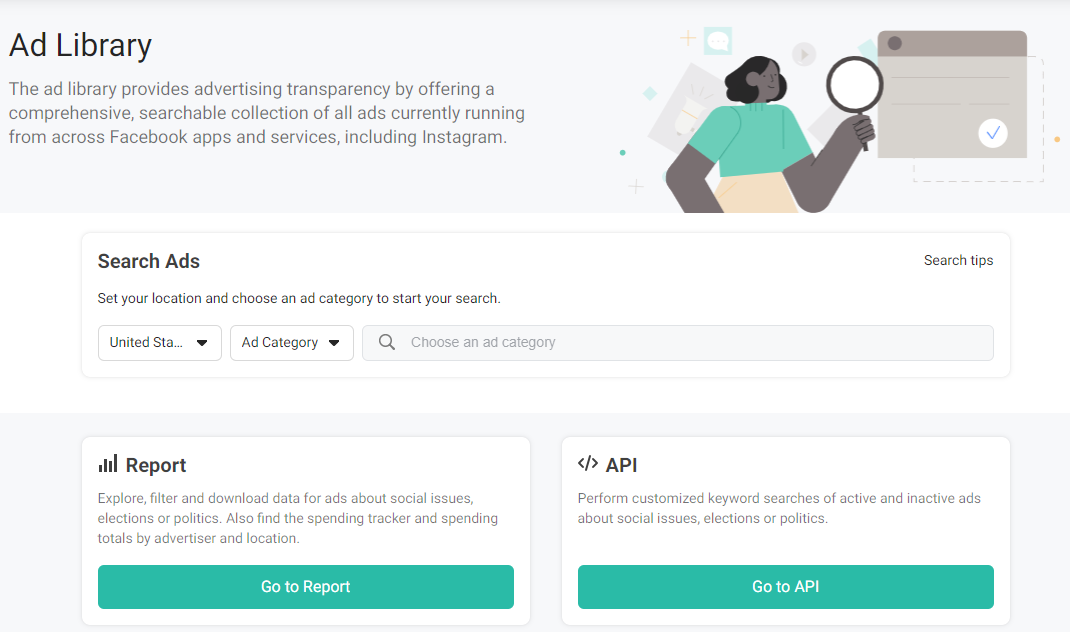This screenshot has width=1070, height=632.
Task: Open the United States location dropdown
Action: point(160,342)
